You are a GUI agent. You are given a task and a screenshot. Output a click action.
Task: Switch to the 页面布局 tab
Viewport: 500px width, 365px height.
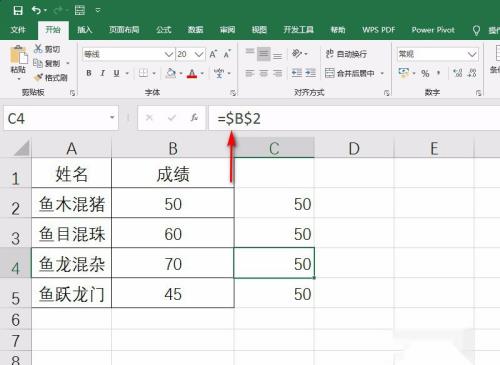coord(124,30)
